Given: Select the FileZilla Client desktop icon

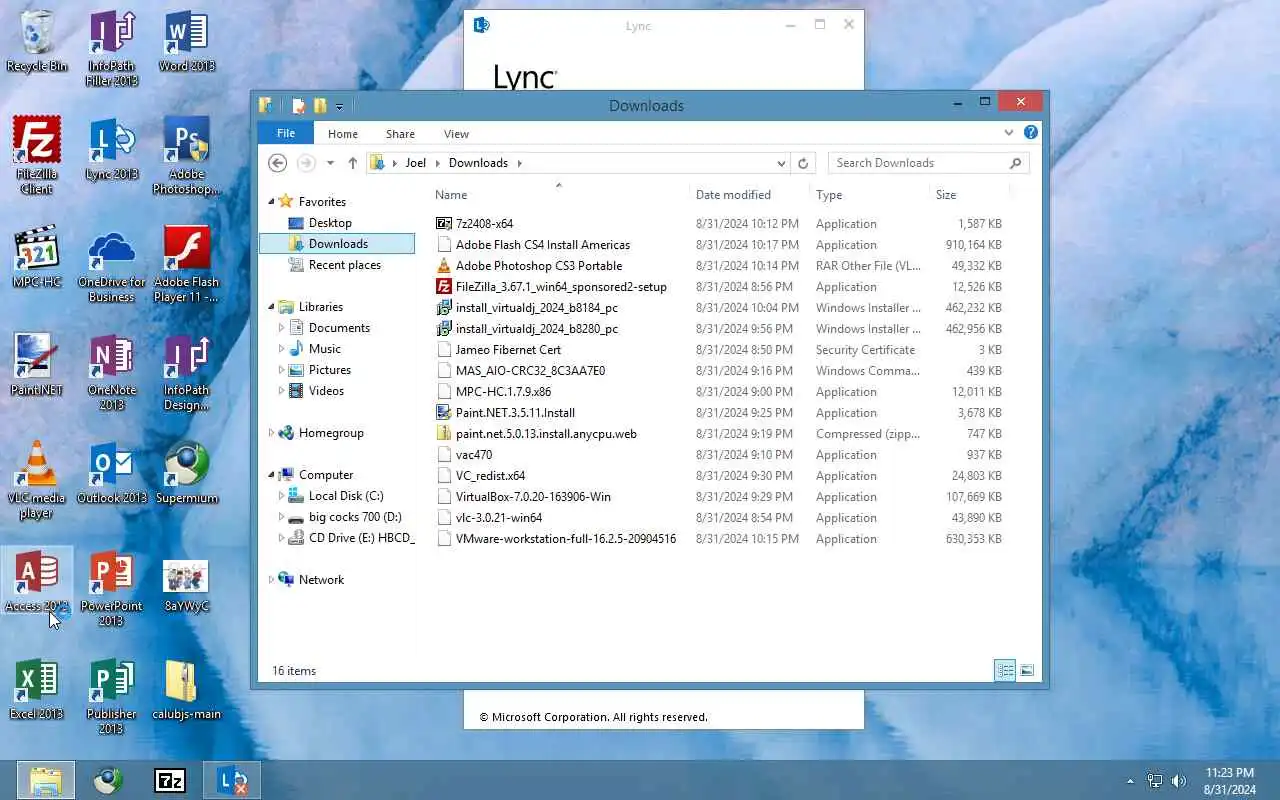Looking at the screenshot, I should click(x=37, y=155).
